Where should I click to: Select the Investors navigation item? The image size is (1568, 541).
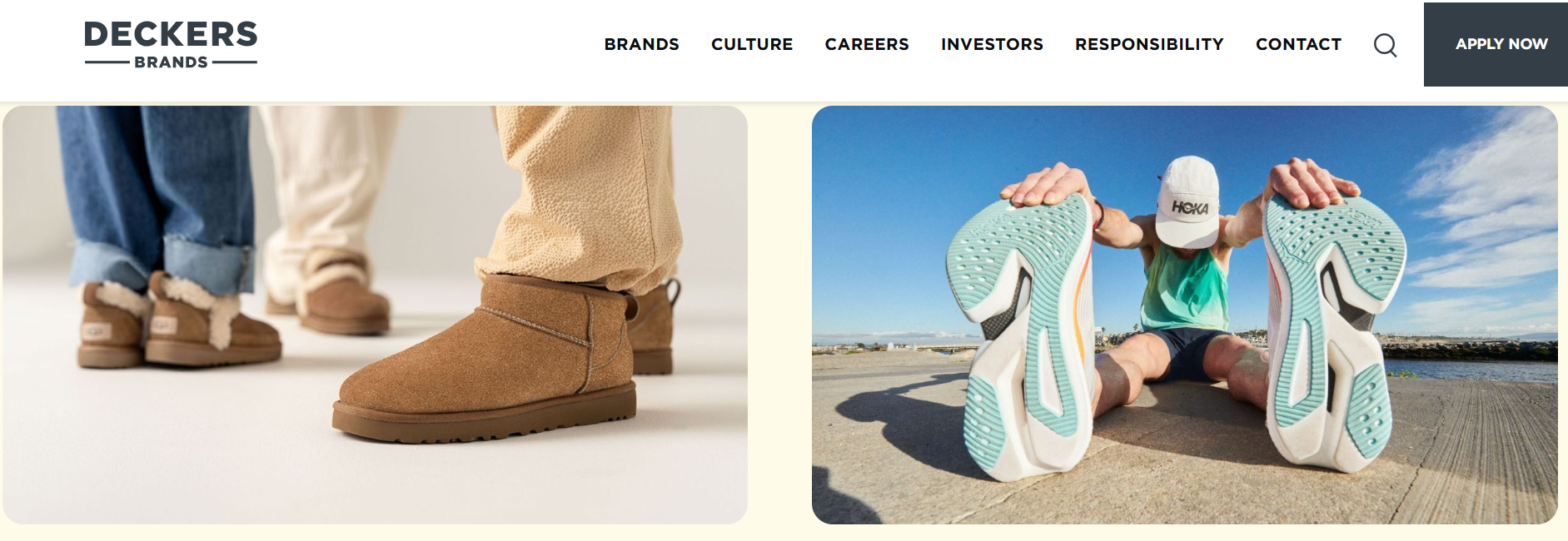tap(992, 44)
